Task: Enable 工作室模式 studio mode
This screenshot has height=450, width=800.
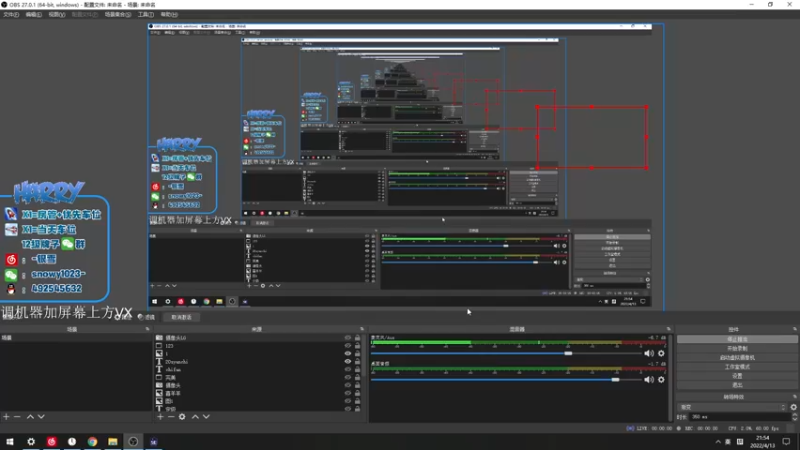Action: [x=737, y=367]
